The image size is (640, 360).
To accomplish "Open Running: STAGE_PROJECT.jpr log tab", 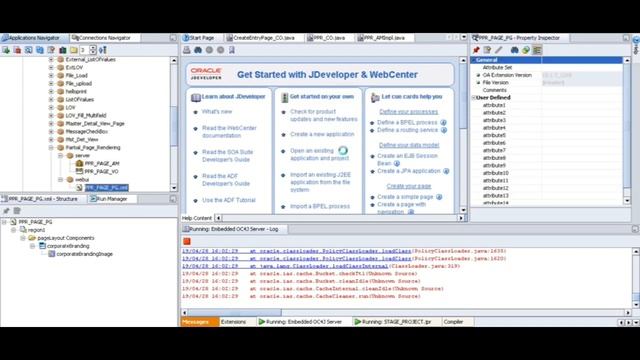I will click(x=396, y=322).
